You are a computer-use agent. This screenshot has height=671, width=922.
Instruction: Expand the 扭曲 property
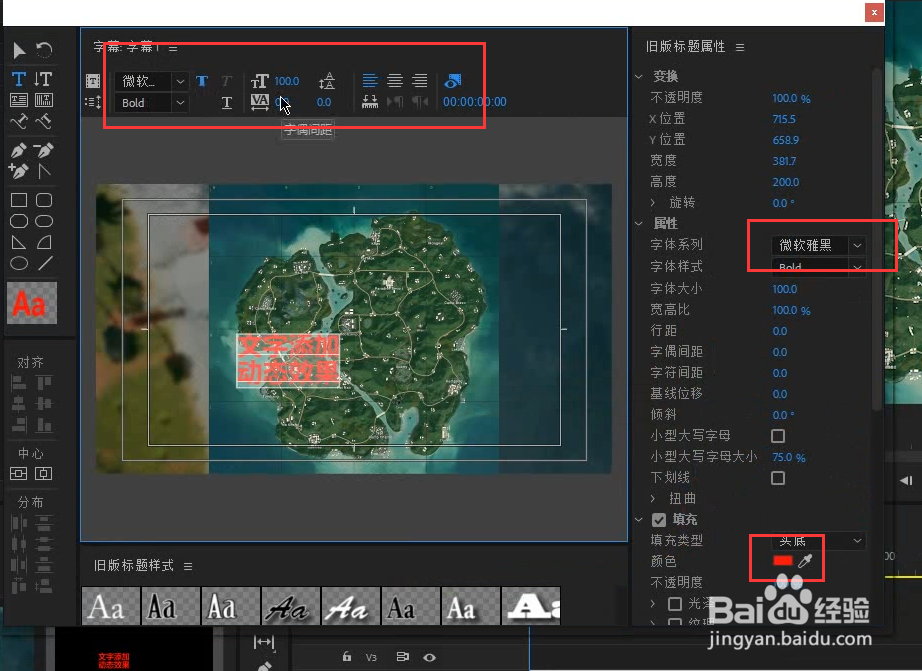tap(653, 498)
